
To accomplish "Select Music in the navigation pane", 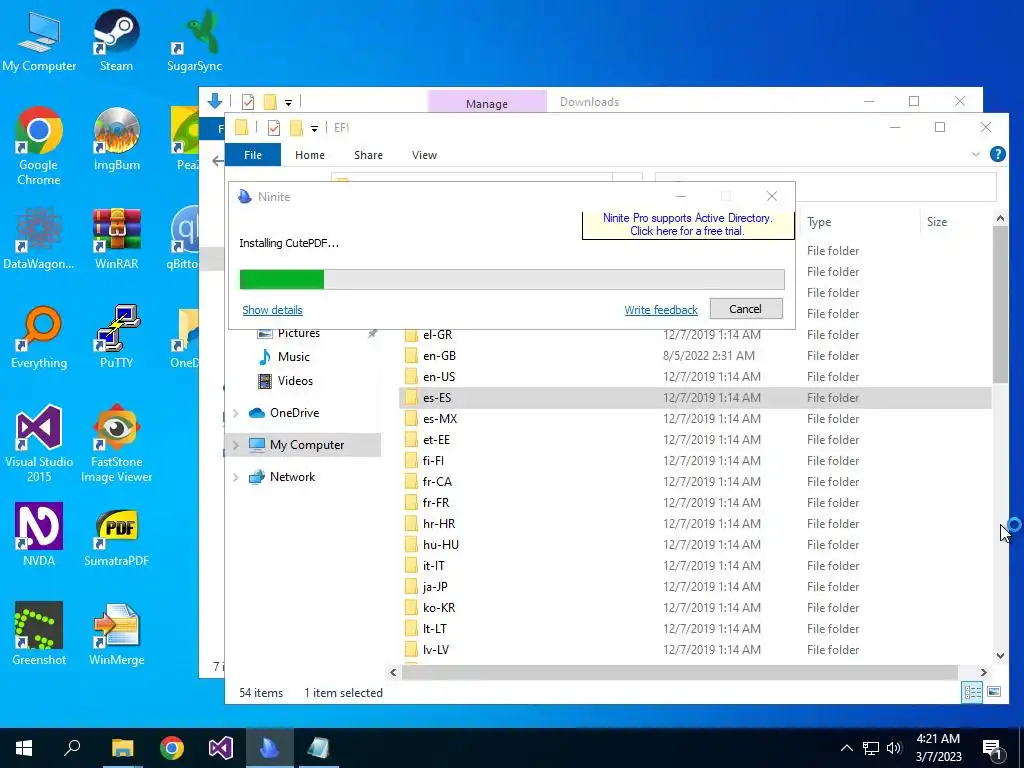I will click(x=293, y=357).
